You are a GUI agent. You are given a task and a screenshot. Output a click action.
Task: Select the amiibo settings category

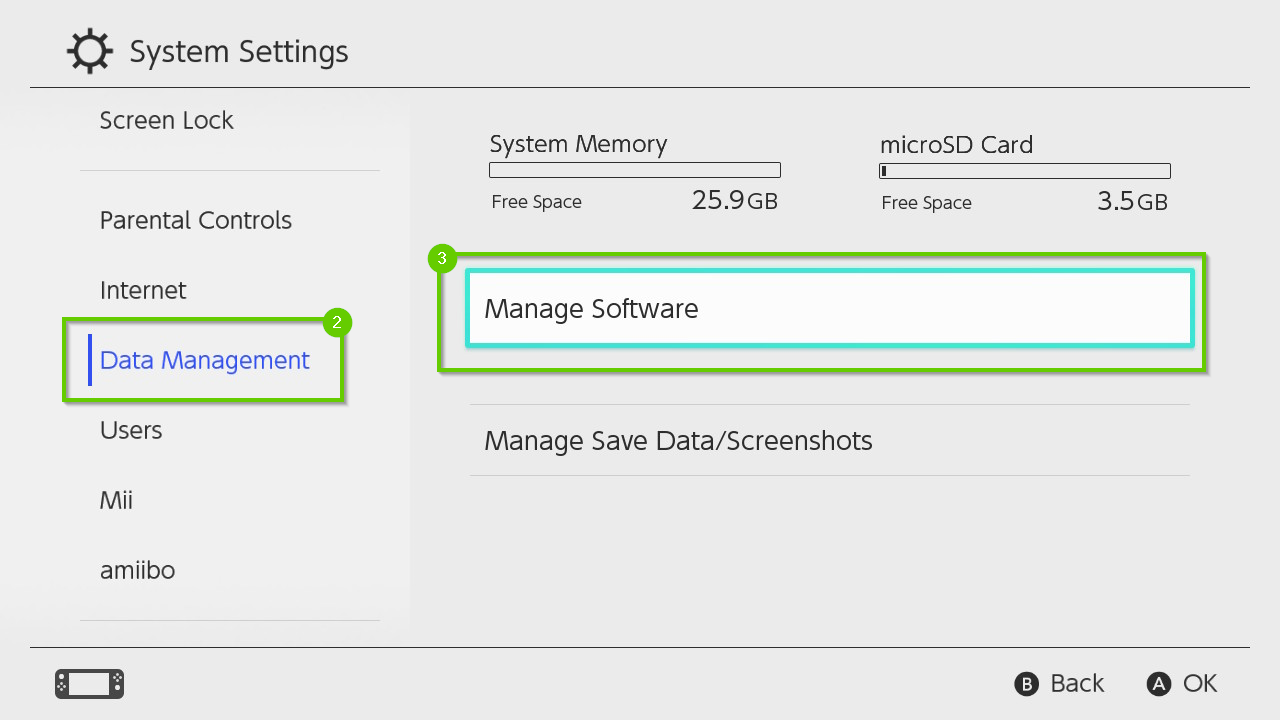coord(137,570)
